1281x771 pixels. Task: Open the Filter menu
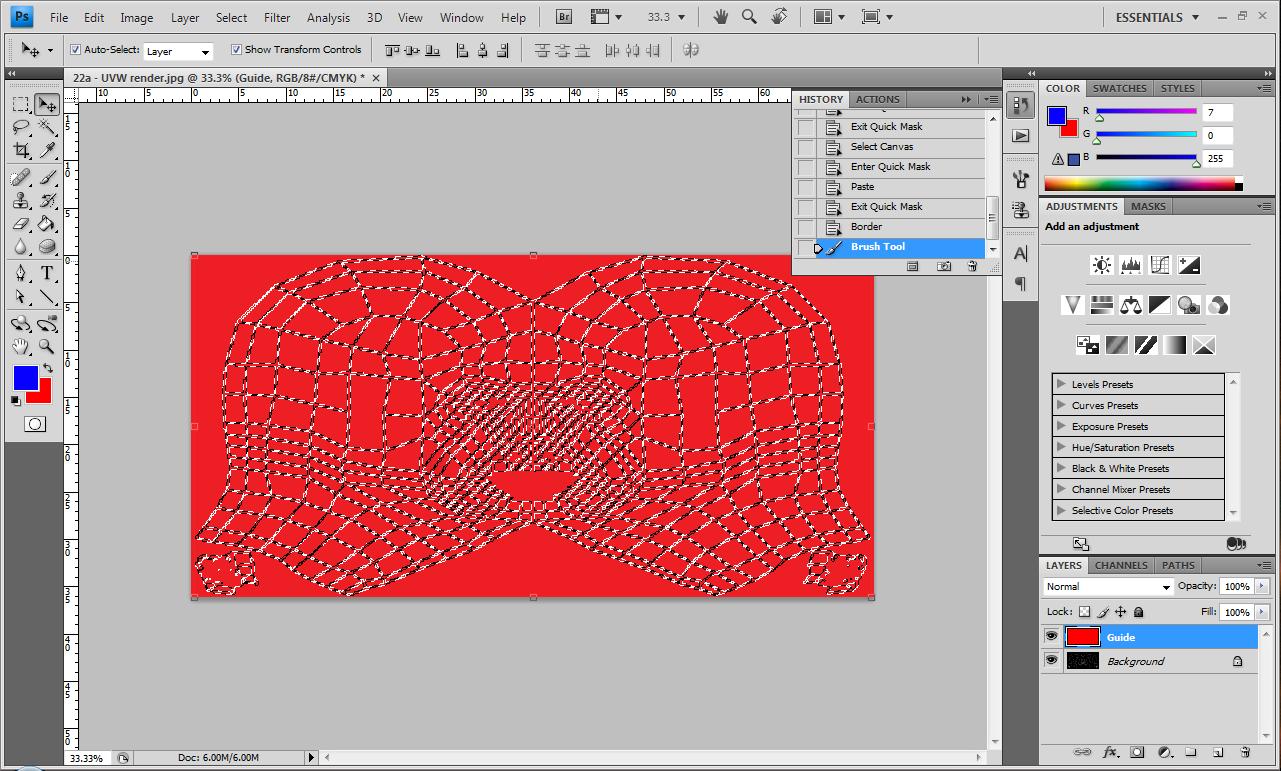pos(277,17)
